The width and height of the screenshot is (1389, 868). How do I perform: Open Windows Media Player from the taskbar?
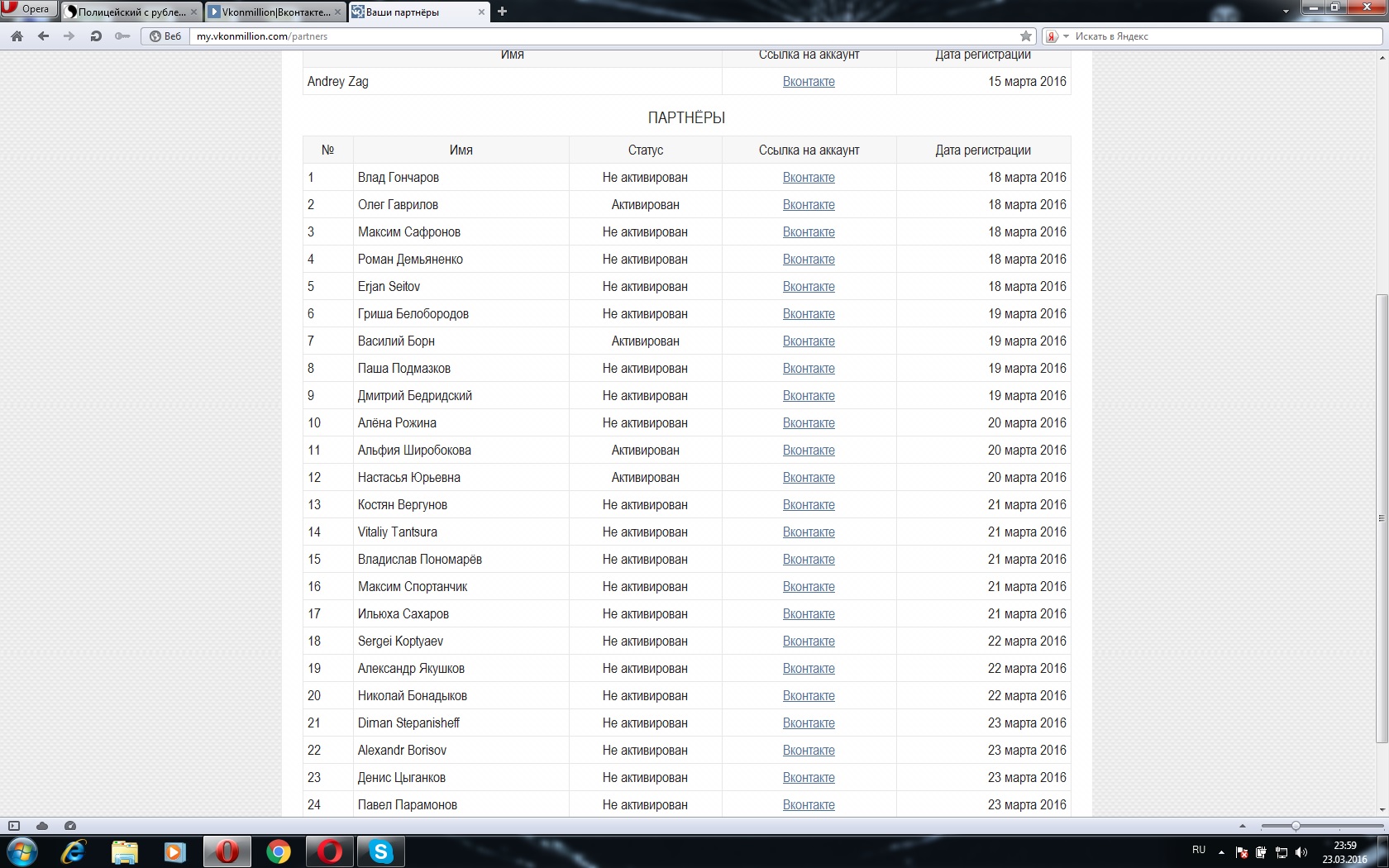pyautogui.click(x=175, y=851)
